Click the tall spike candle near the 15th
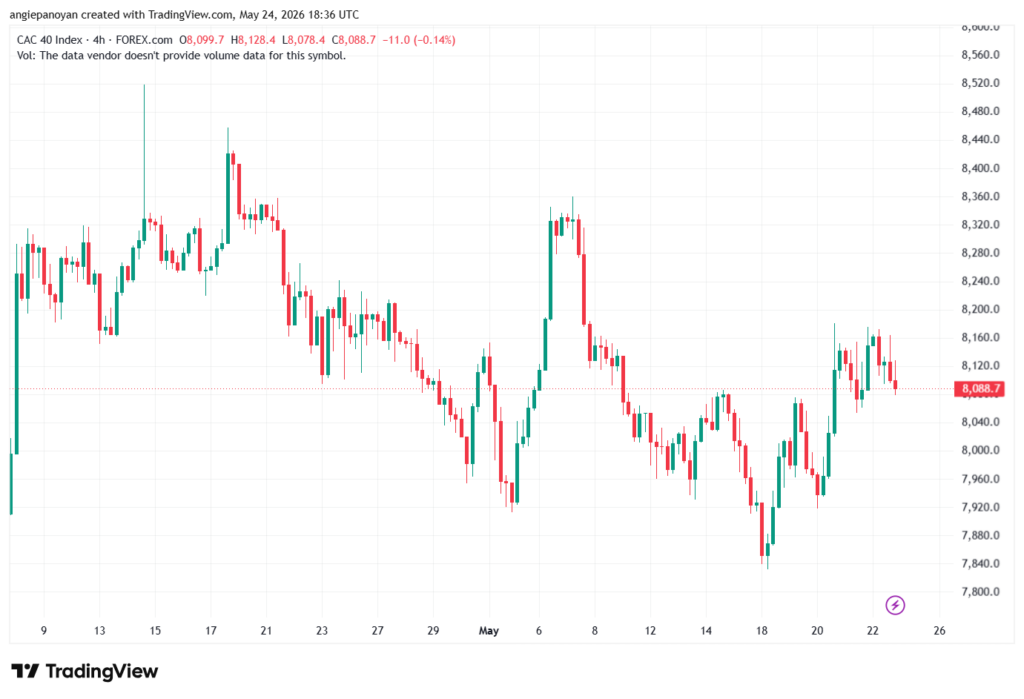 (x=144, y=163)
